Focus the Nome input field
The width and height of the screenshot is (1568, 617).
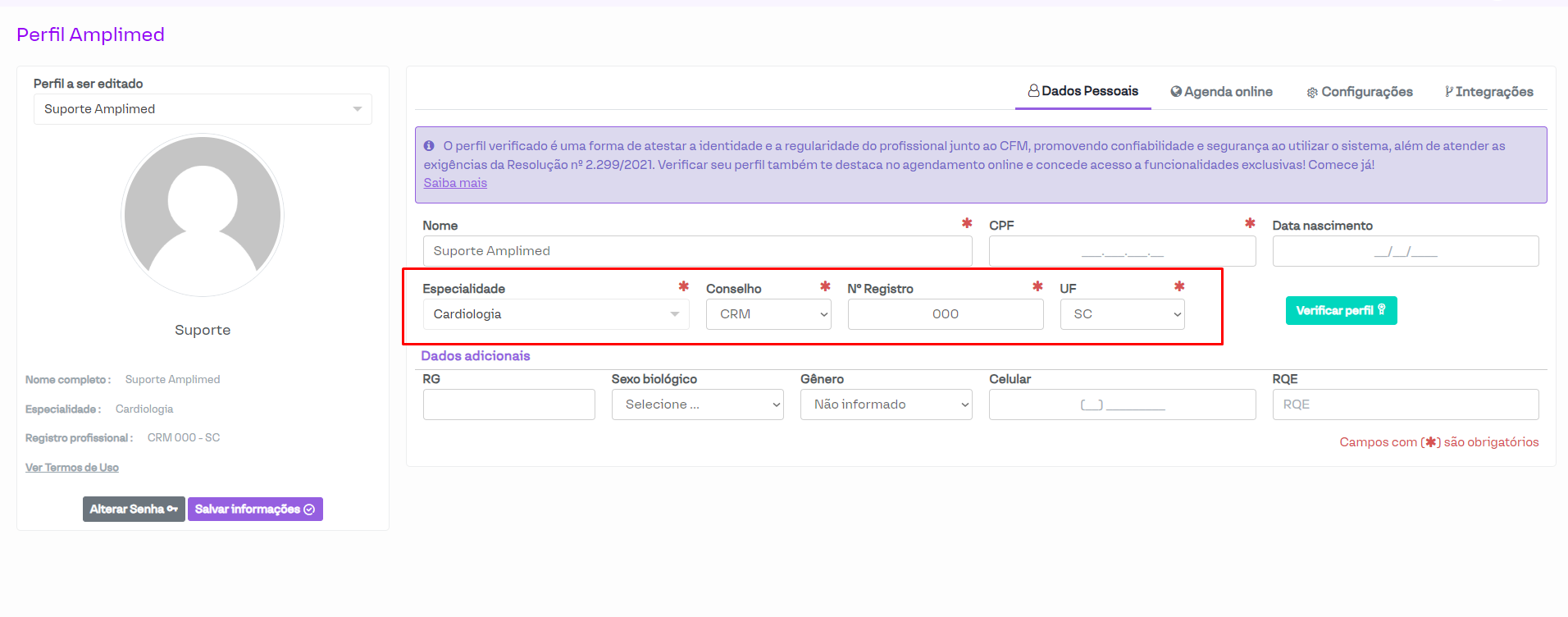coord(697,251)
